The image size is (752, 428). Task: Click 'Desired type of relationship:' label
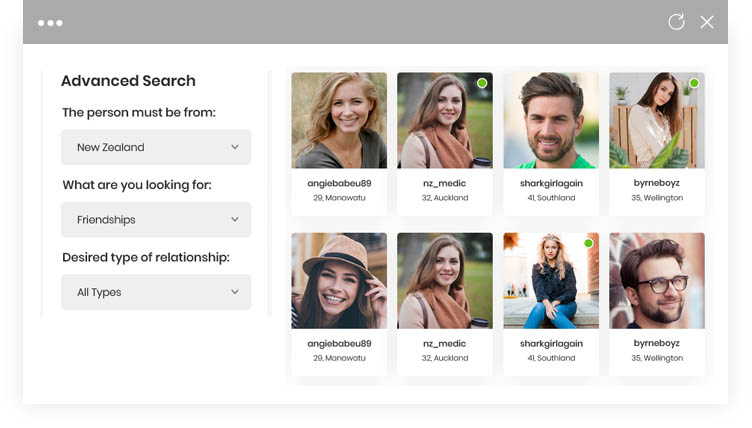click(x=146, y=257)
